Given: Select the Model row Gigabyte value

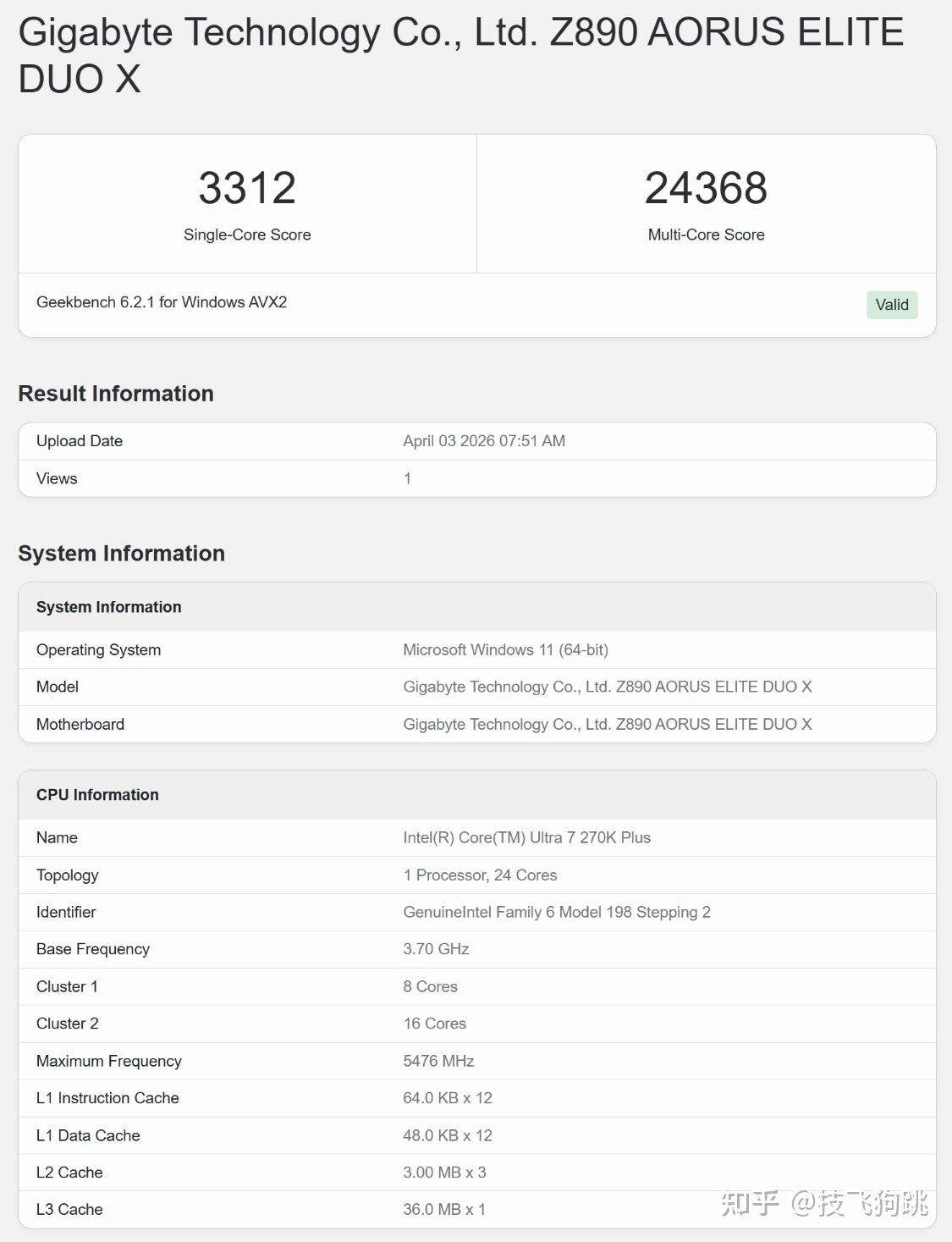Looking at the screenshot, I should 608,687.
